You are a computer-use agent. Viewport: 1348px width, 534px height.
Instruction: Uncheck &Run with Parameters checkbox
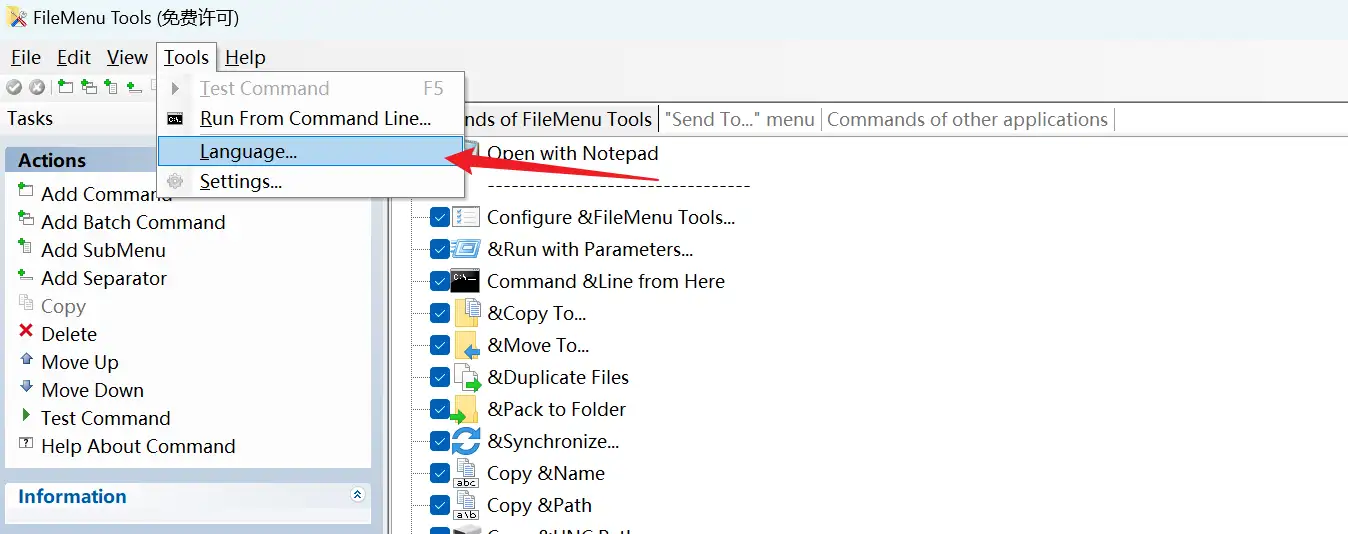pyautogui.click(x=440, y=249)
